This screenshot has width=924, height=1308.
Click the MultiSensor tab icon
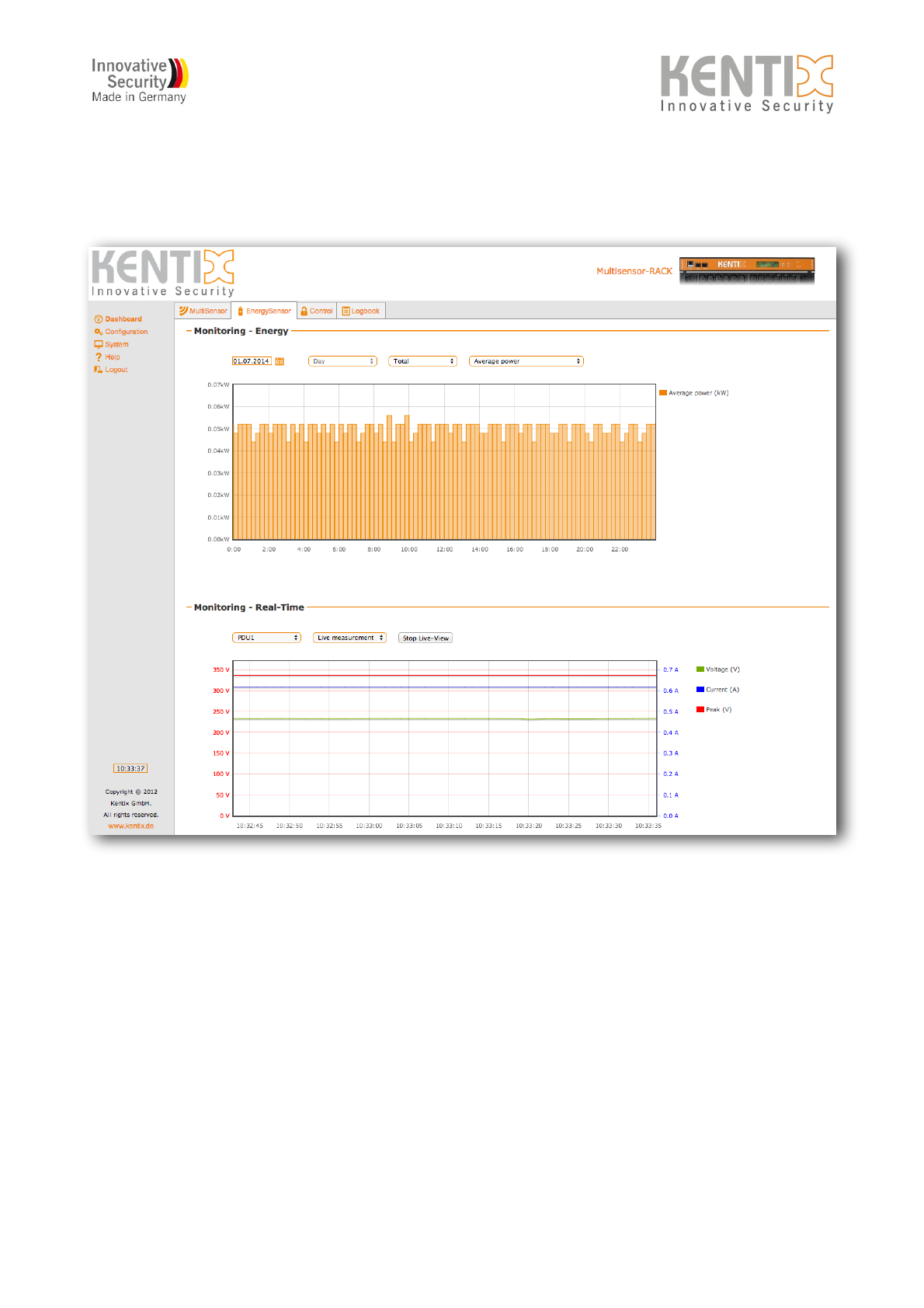pos(183,311)
